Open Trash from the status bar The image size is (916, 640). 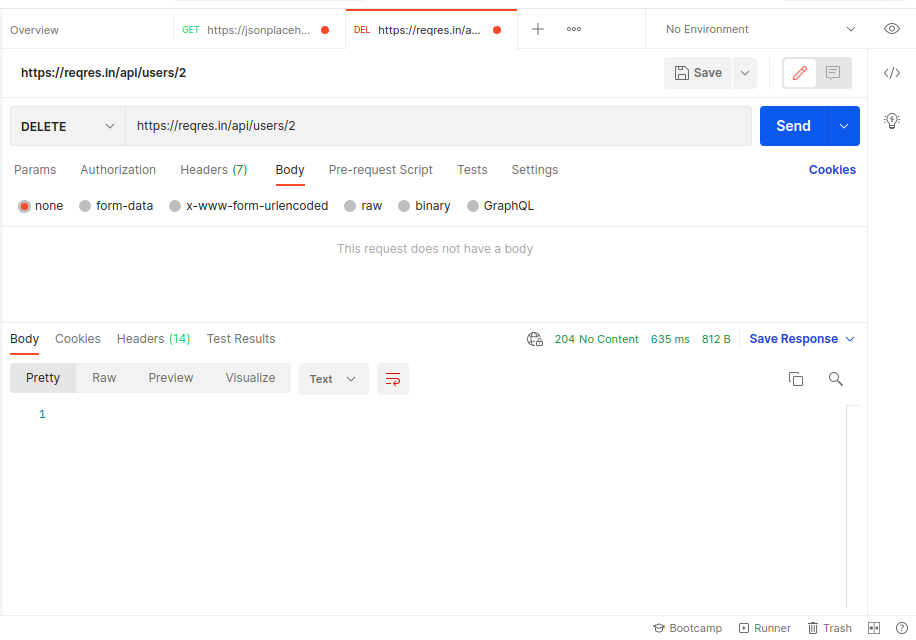click(x=830, y=628)
